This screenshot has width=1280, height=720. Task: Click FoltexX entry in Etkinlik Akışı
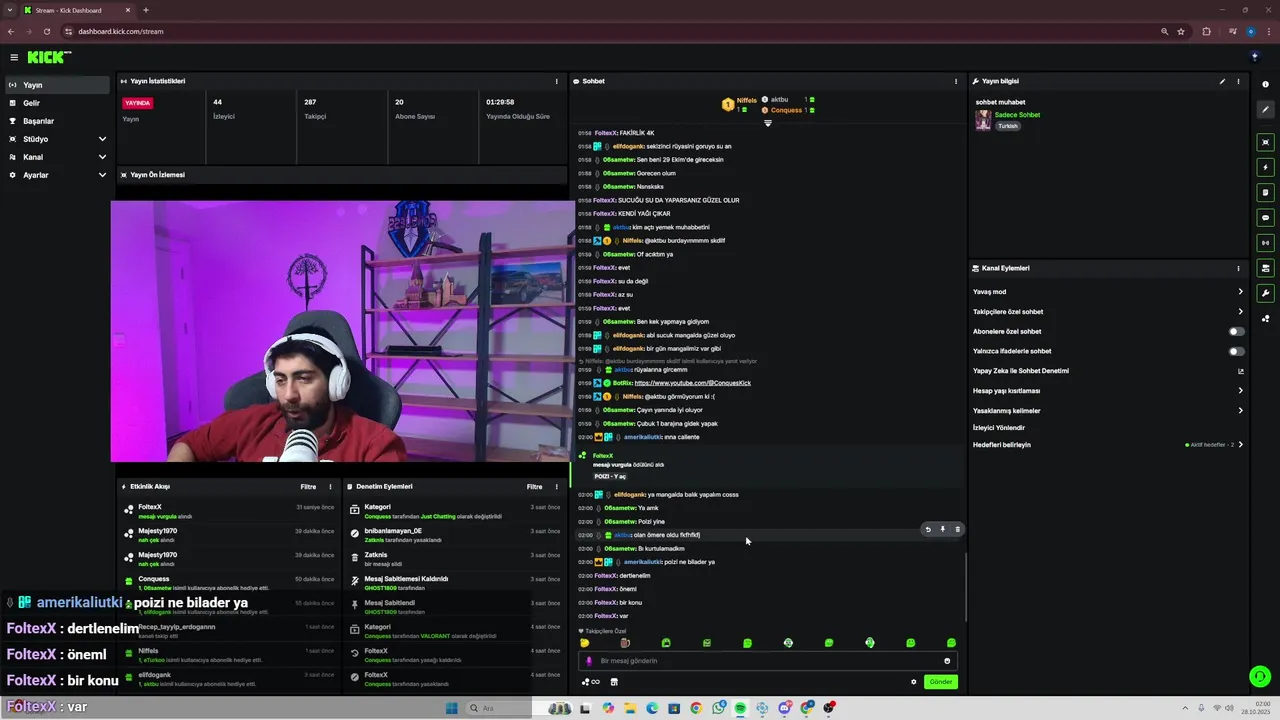click(x=227, y=511)
